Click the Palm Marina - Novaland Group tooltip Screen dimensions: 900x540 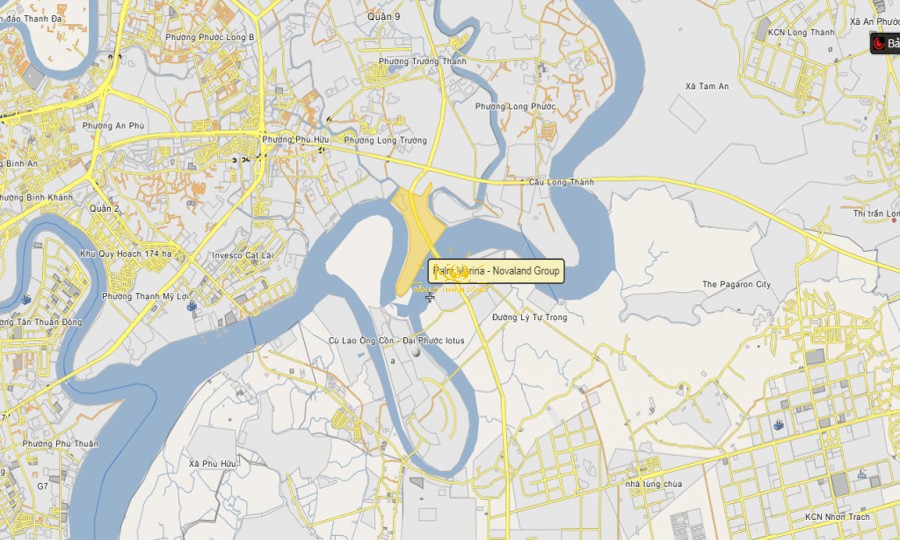point(496,271)
